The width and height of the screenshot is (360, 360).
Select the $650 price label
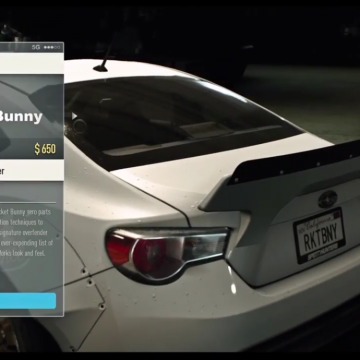(45, 149)
